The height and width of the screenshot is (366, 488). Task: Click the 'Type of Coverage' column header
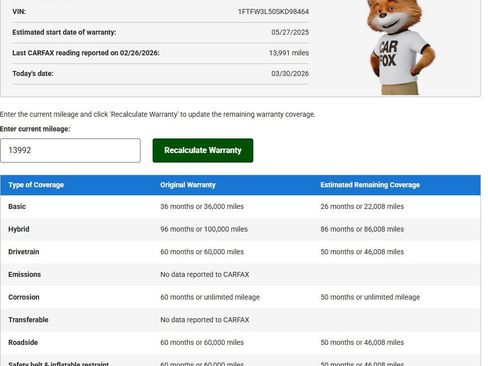tap(36, 185)
